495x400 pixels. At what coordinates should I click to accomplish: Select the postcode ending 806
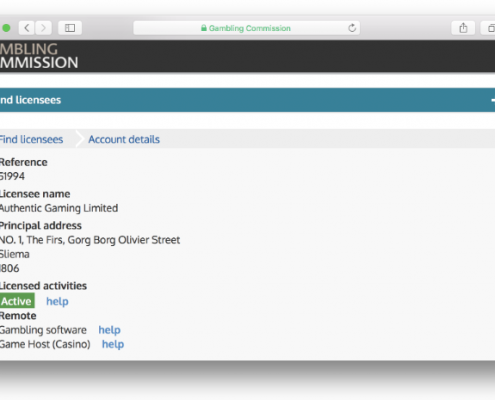tap(10, 268)
